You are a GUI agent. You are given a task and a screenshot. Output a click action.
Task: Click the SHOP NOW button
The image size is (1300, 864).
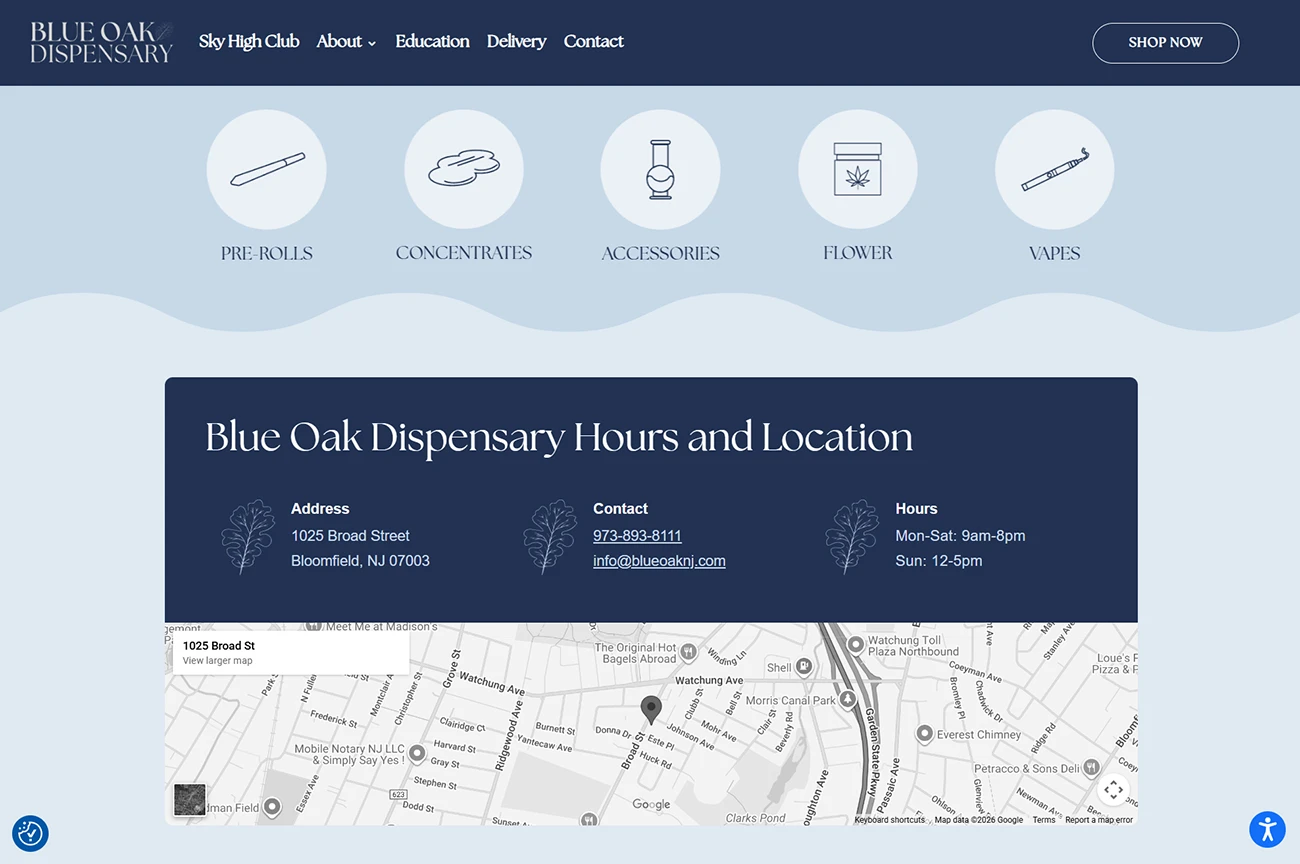1165,43
